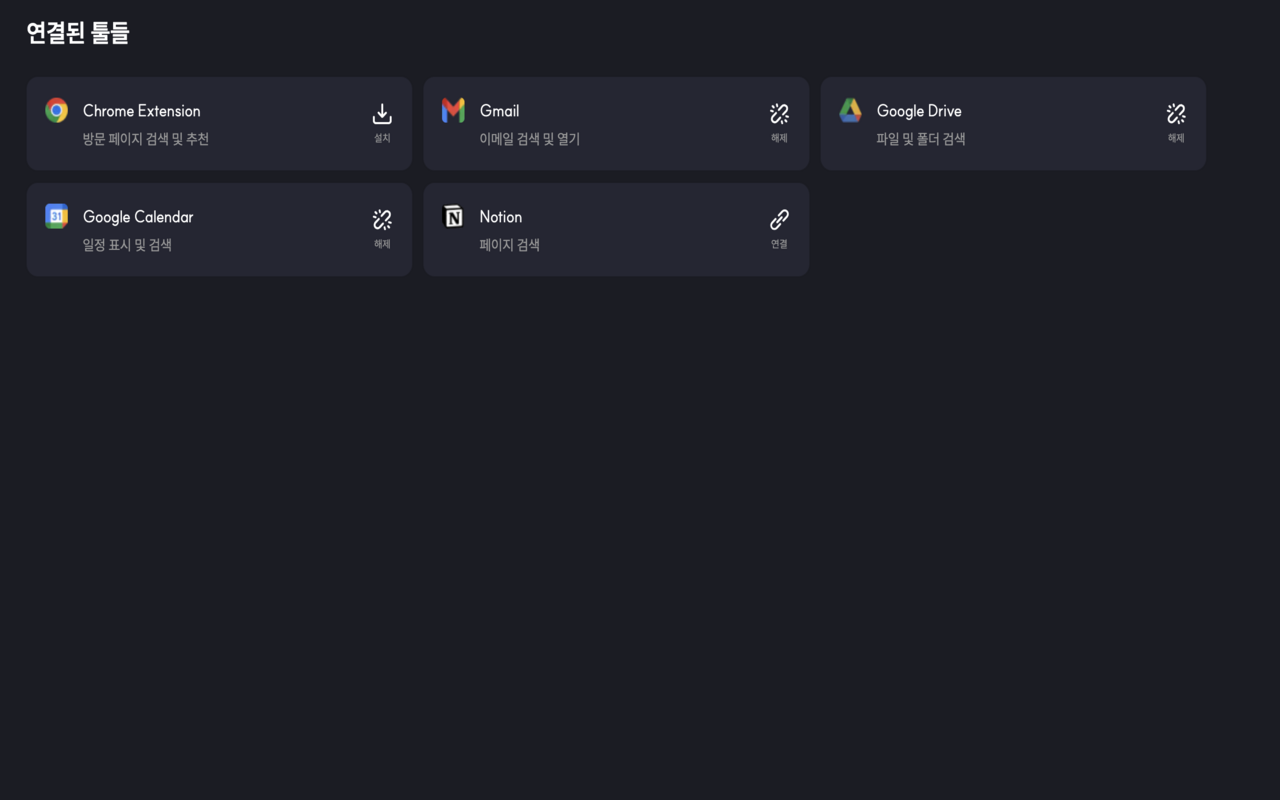
Task: Click the 연결된 툴들 heading
Action: 78,33
